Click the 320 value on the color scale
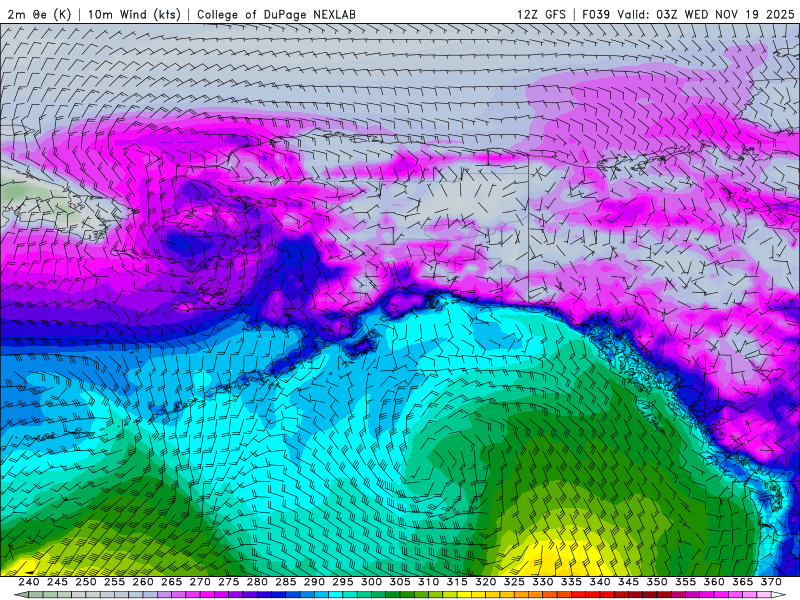 tap(486, 582)
